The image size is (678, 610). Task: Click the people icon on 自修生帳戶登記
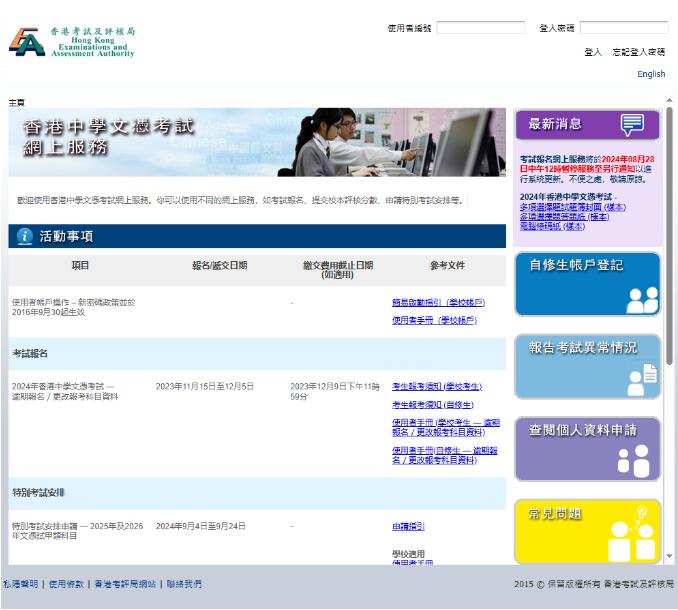point(642,300)
